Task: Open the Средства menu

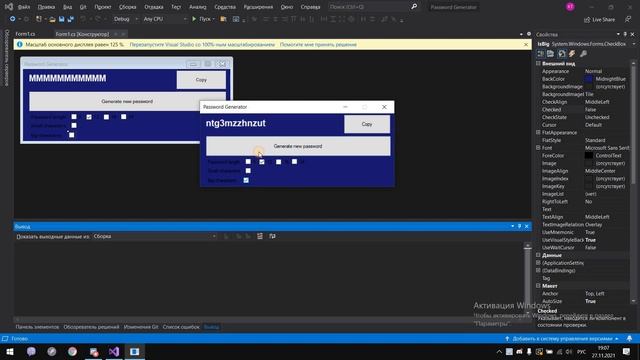Action: (x=225, y=7)
